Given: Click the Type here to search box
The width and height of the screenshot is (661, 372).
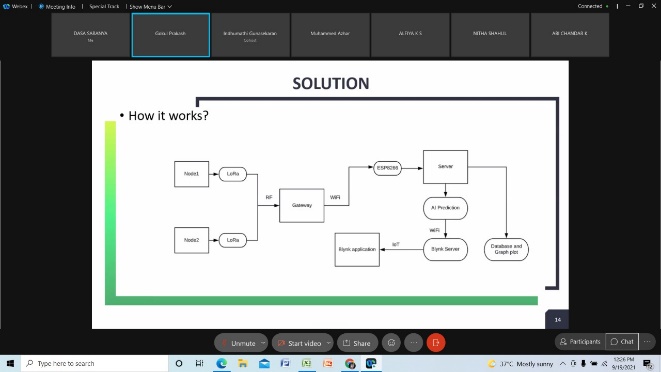Looking at the screenshot, I should tap(94, 363).
